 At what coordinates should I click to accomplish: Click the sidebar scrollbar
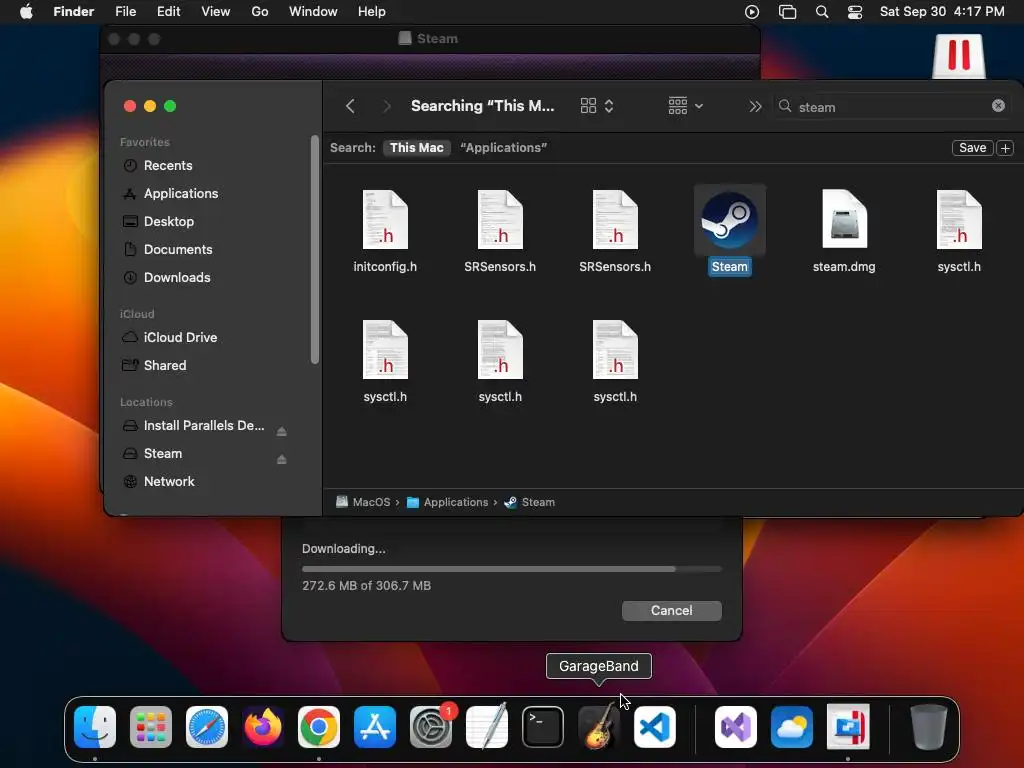coord(315,249)
